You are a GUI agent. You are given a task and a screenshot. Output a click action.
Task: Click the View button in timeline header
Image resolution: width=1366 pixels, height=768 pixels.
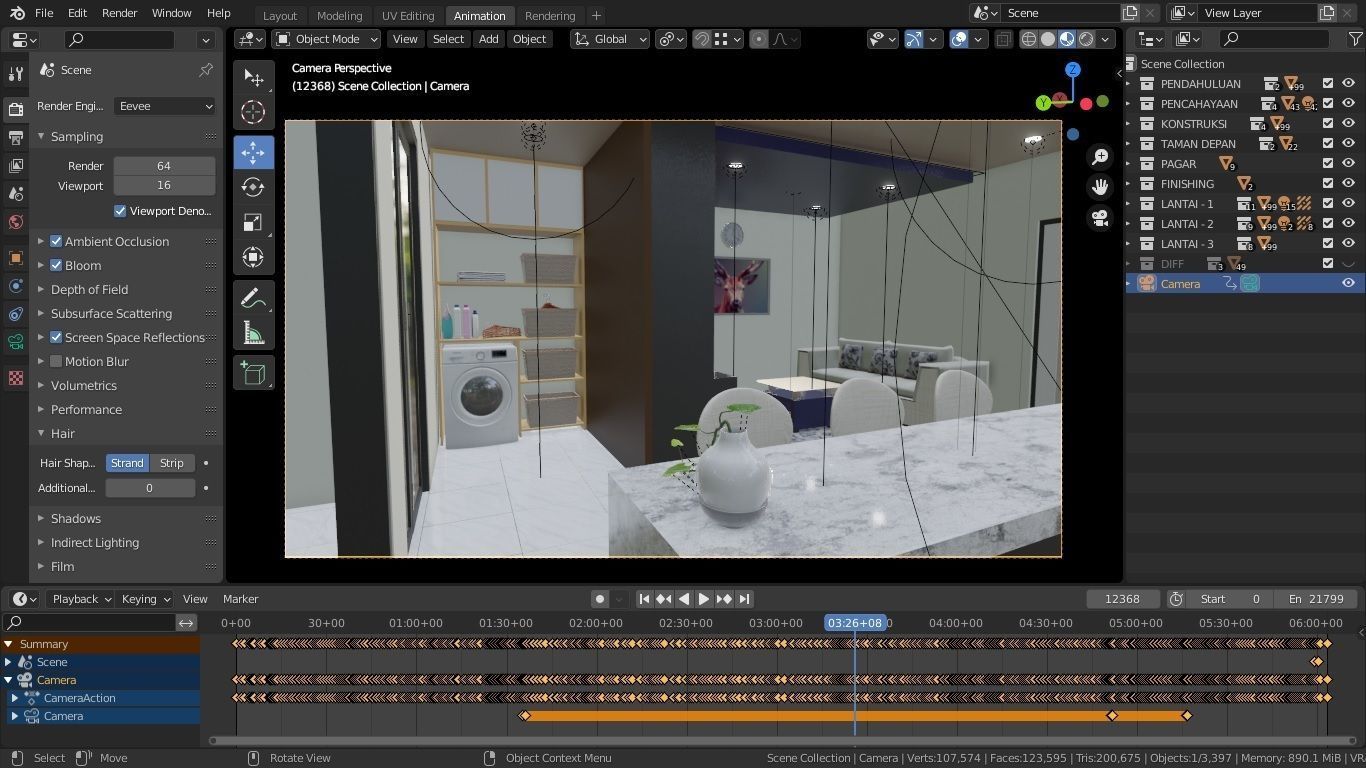click(195, 599)
